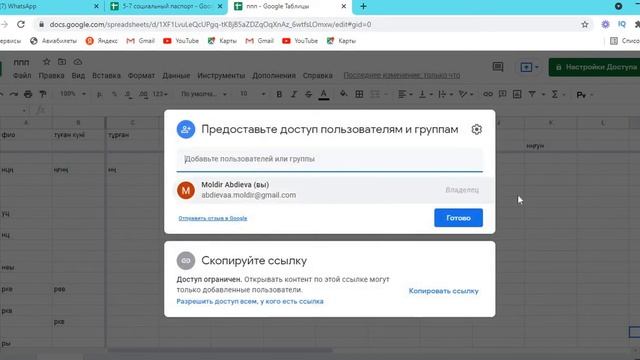Click Moldir Abdieva's avatar circle

coord(186,190)
